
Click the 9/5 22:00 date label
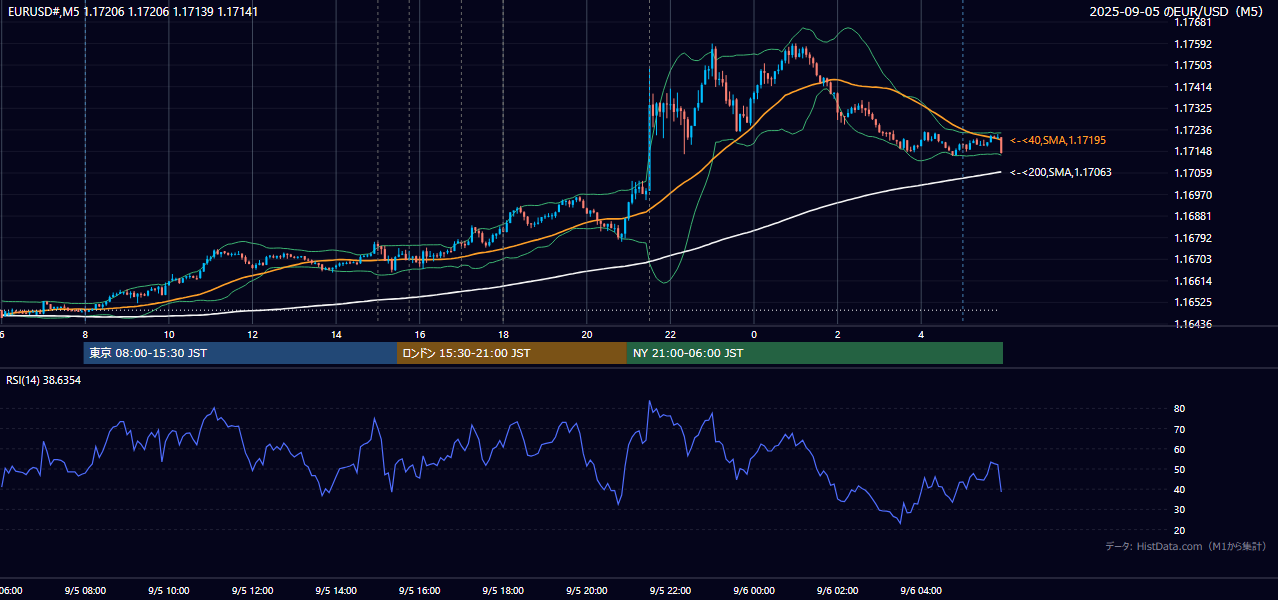coord(670,591)
